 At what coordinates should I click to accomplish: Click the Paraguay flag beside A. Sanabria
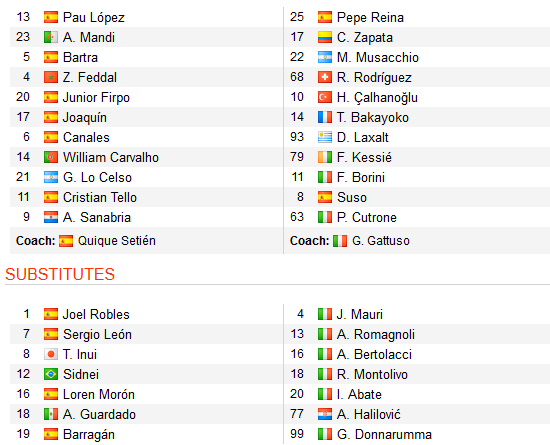click(x=51, y=217)
